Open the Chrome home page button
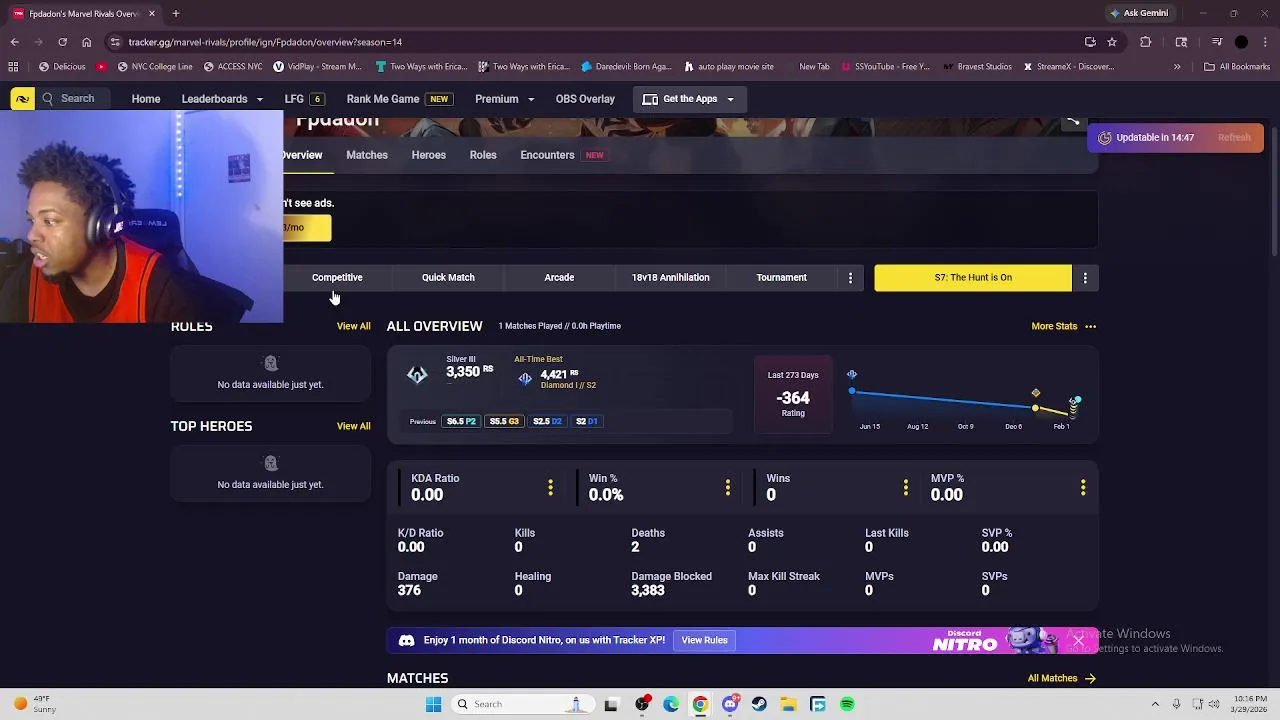This screenshot has height=720, width=1280. [86, 42]
